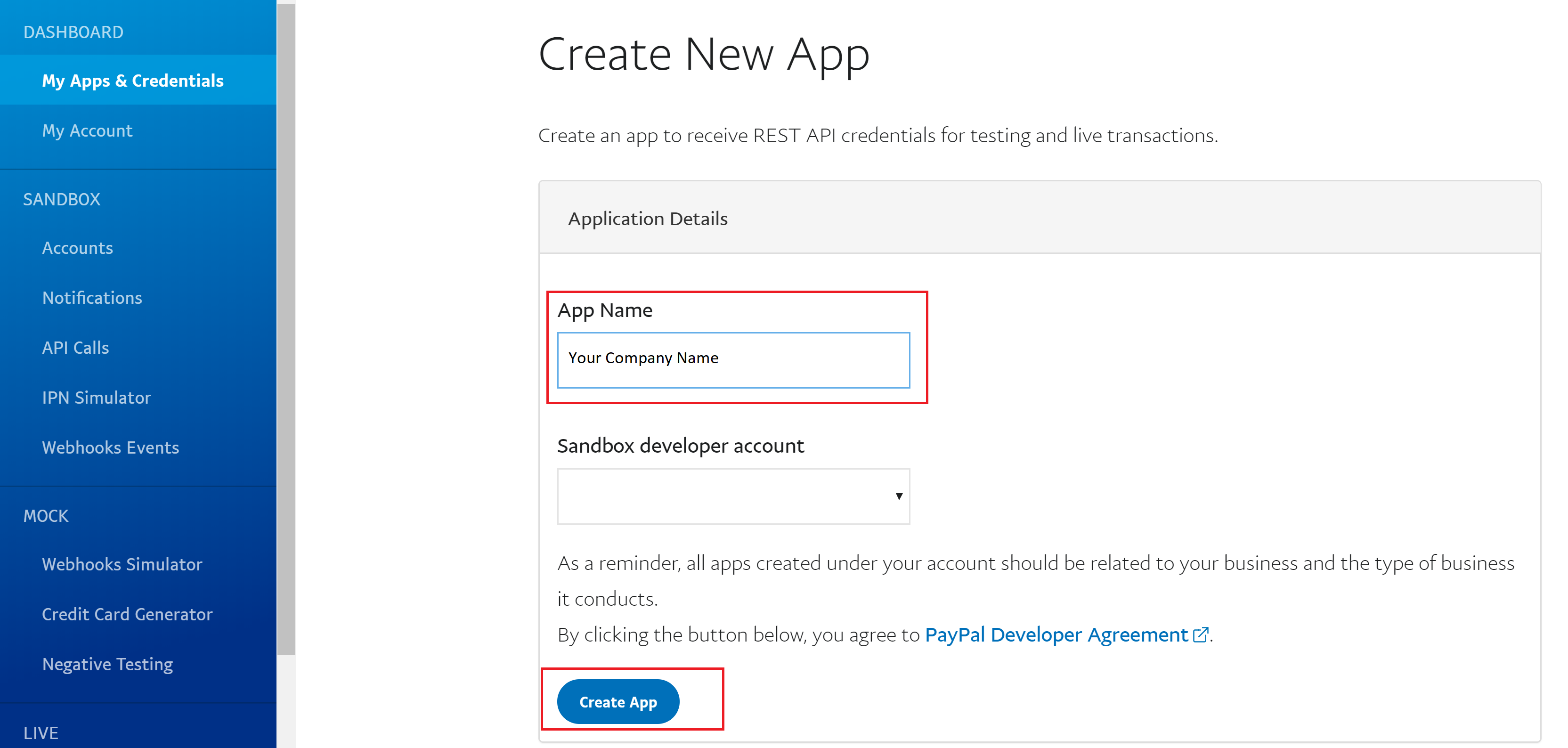The height and width of the screenshot is (748, 1568).
Task: Go to My Account in sidebar
Action: click(87, 130)
